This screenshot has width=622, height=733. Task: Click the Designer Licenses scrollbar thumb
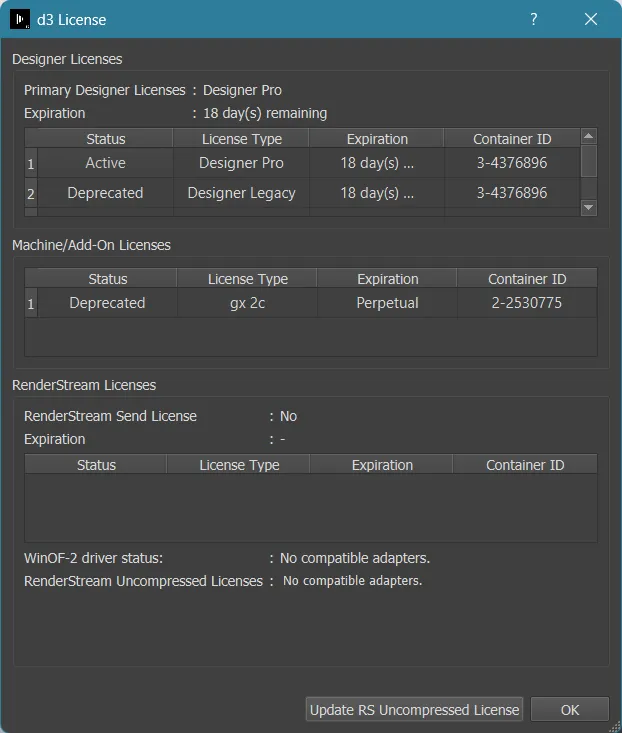[588, 161]
